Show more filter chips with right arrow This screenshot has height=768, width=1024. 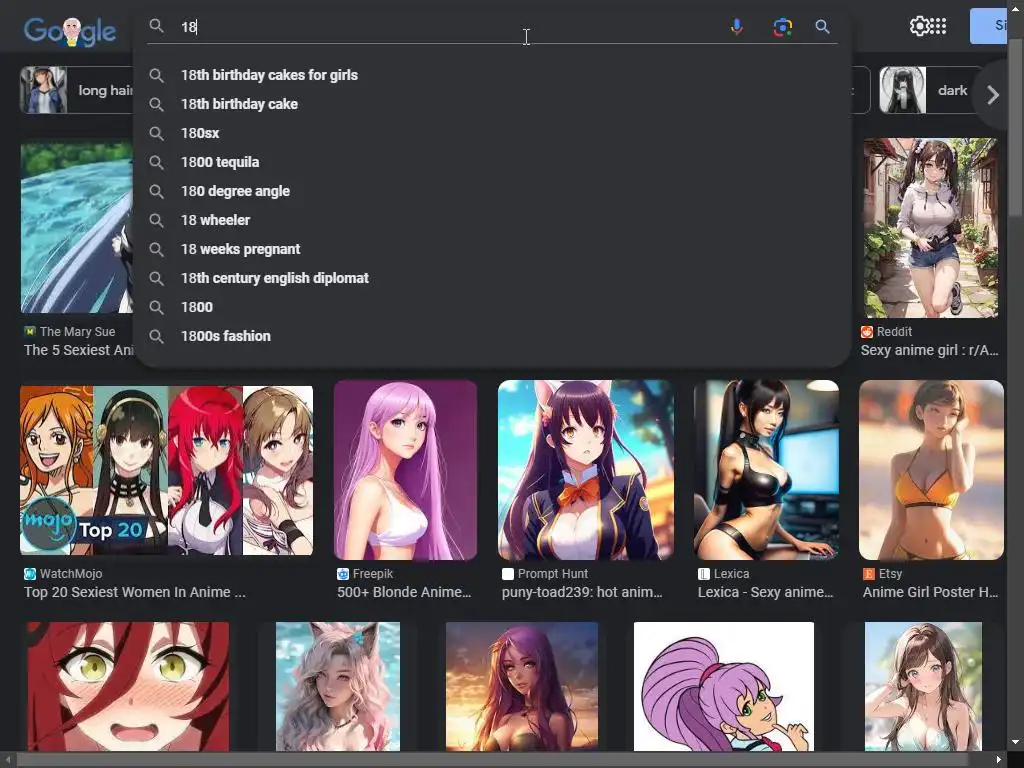(x=993, y=95)
